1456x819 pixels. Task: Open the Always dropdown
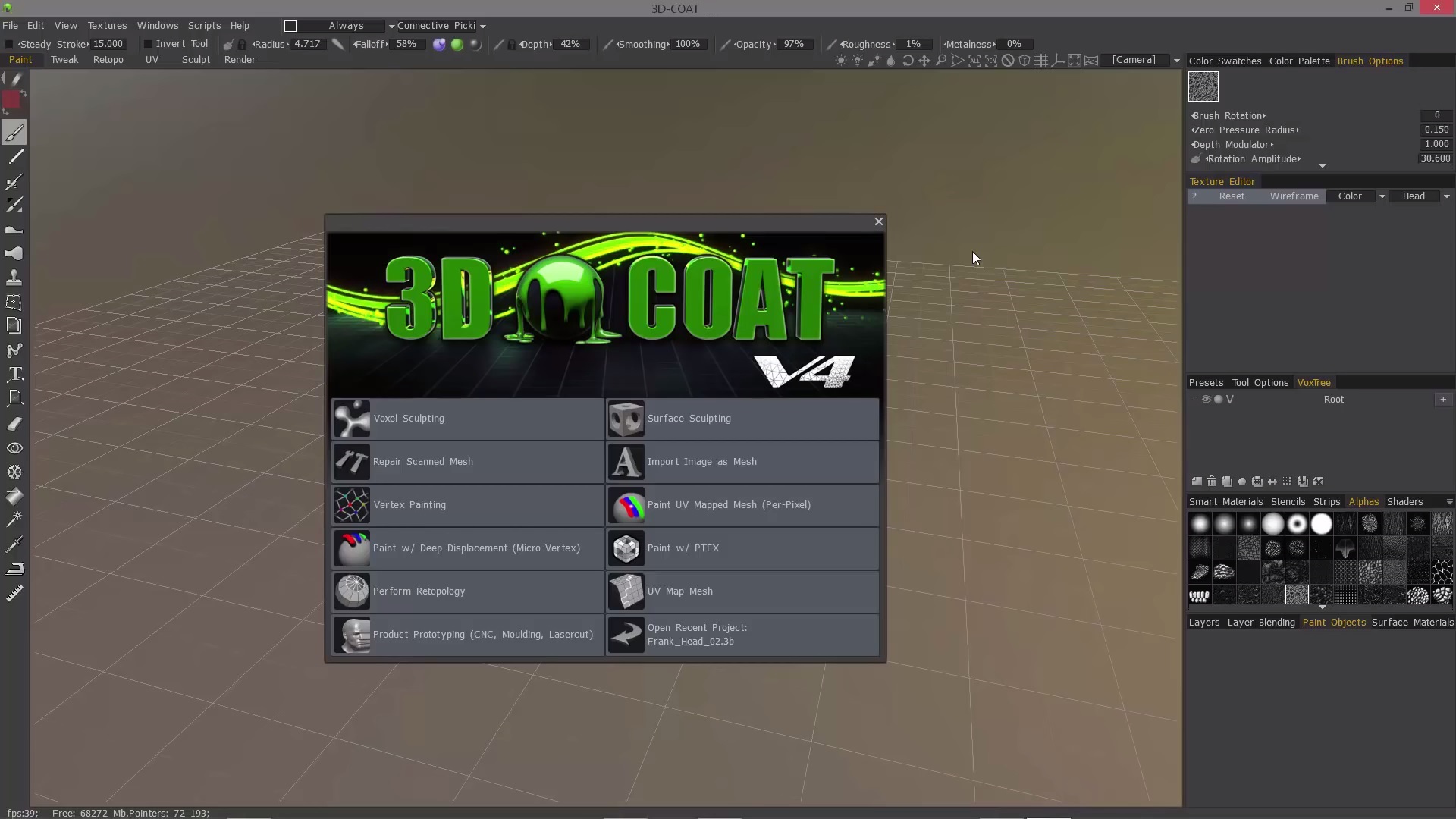391,26
